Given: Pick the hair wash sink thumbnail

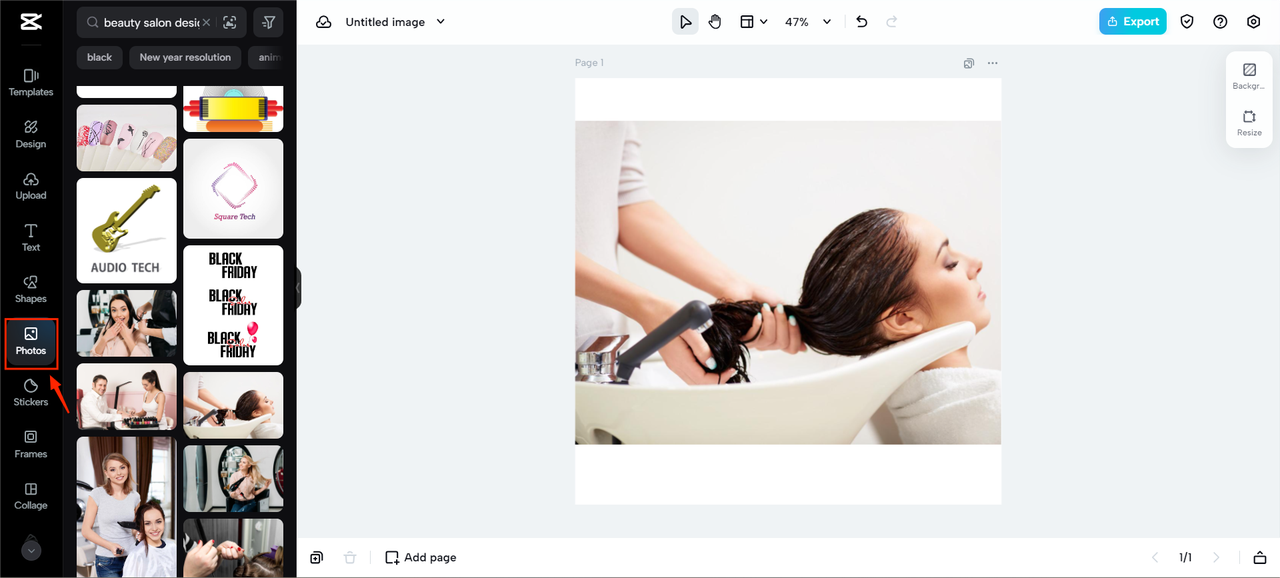Looking at the screenshot, I should coord(233,405).
